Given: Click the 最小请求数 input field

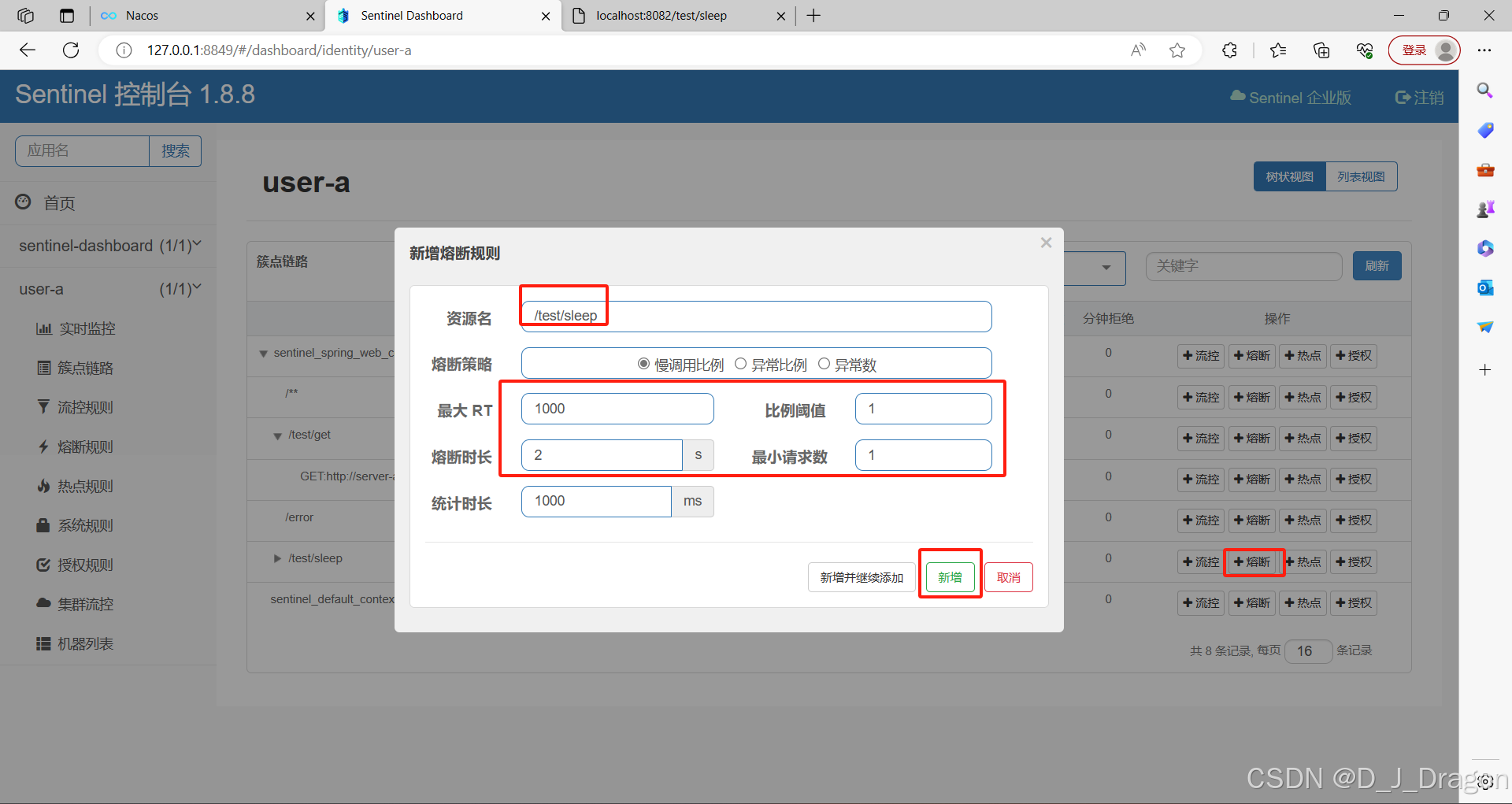Looking at the screenshot, I should coord(923,455).
